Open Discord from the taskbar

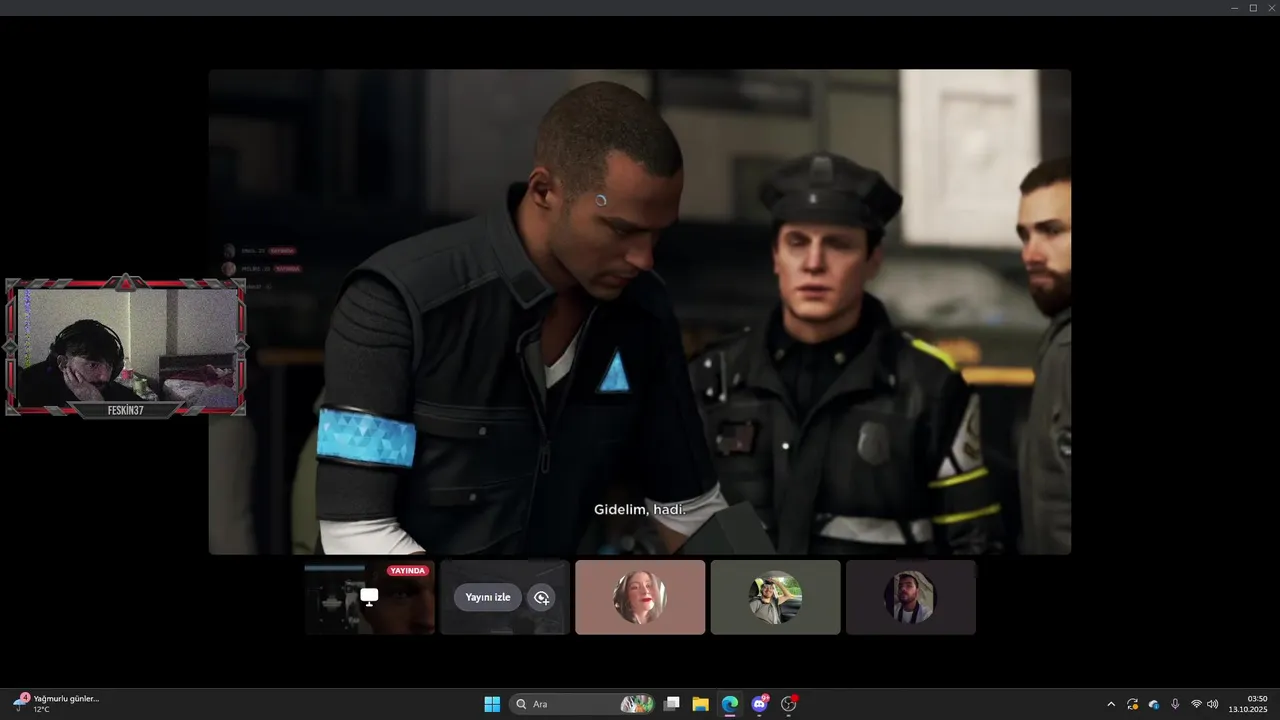759,704
